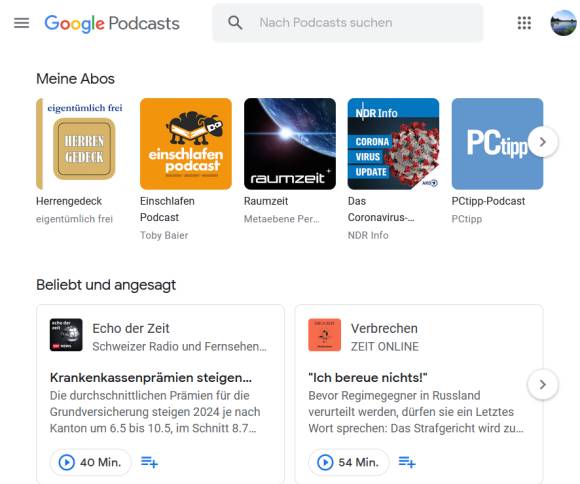Open episode '"Ich bereue nichts!"'
The width and height of the screenshot is (580, 484).
click(x=368, y=377)
